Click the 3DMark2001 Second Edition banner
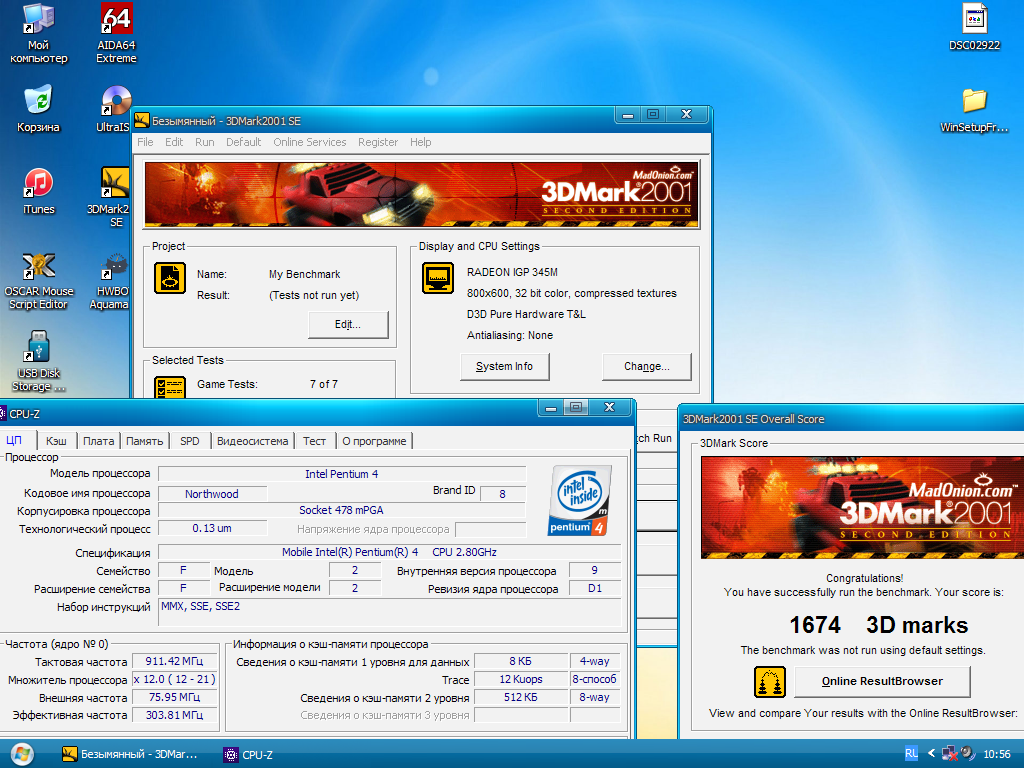 pos(421,194)
